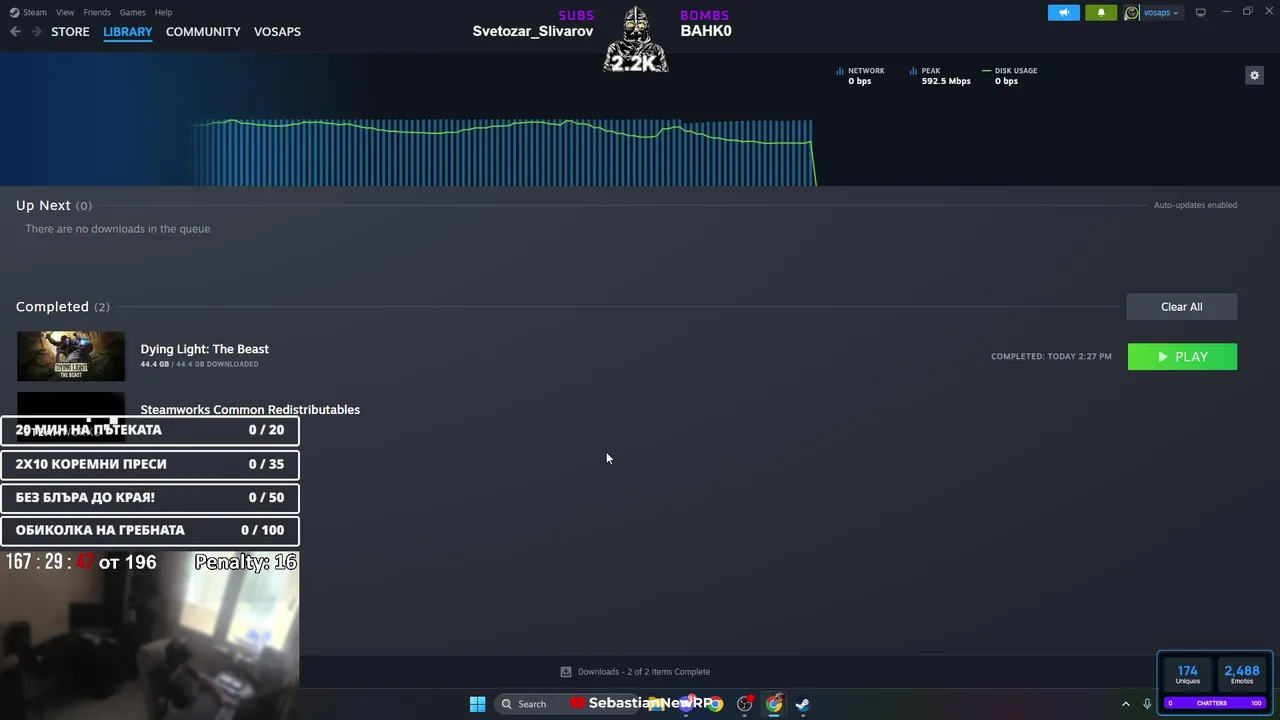Expand the vosaps account dropdown
Screen dimensions: 1280x720
coord(1161,12)
